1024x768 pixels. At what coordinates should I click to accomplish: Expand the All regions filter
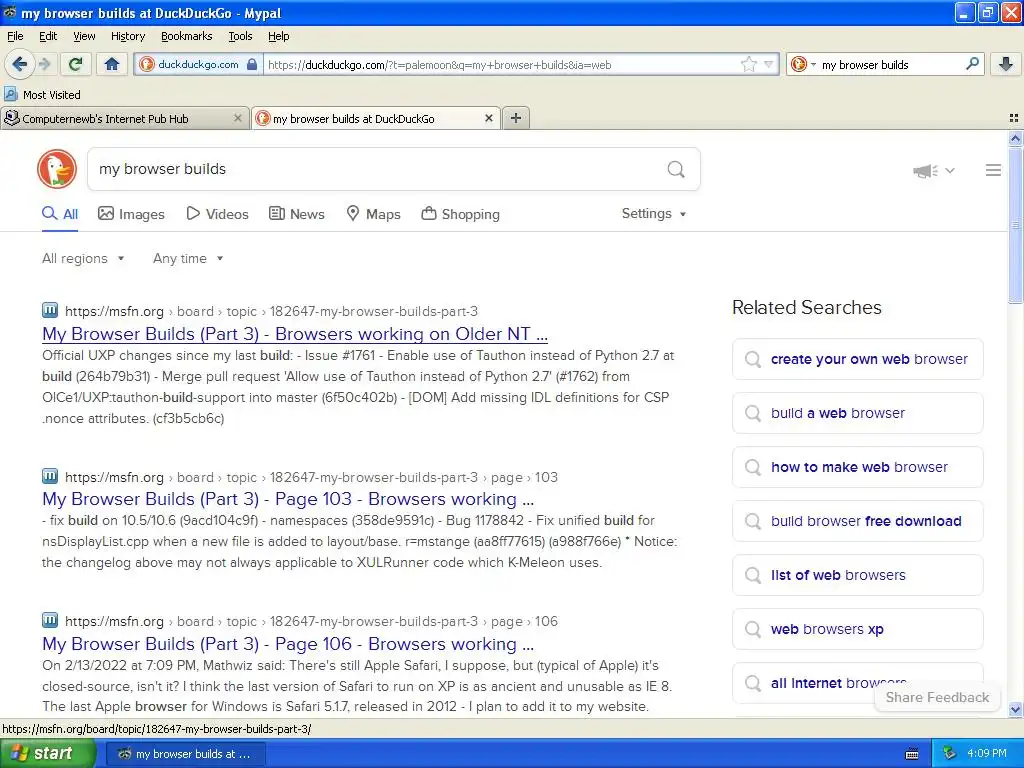point(83,259)
